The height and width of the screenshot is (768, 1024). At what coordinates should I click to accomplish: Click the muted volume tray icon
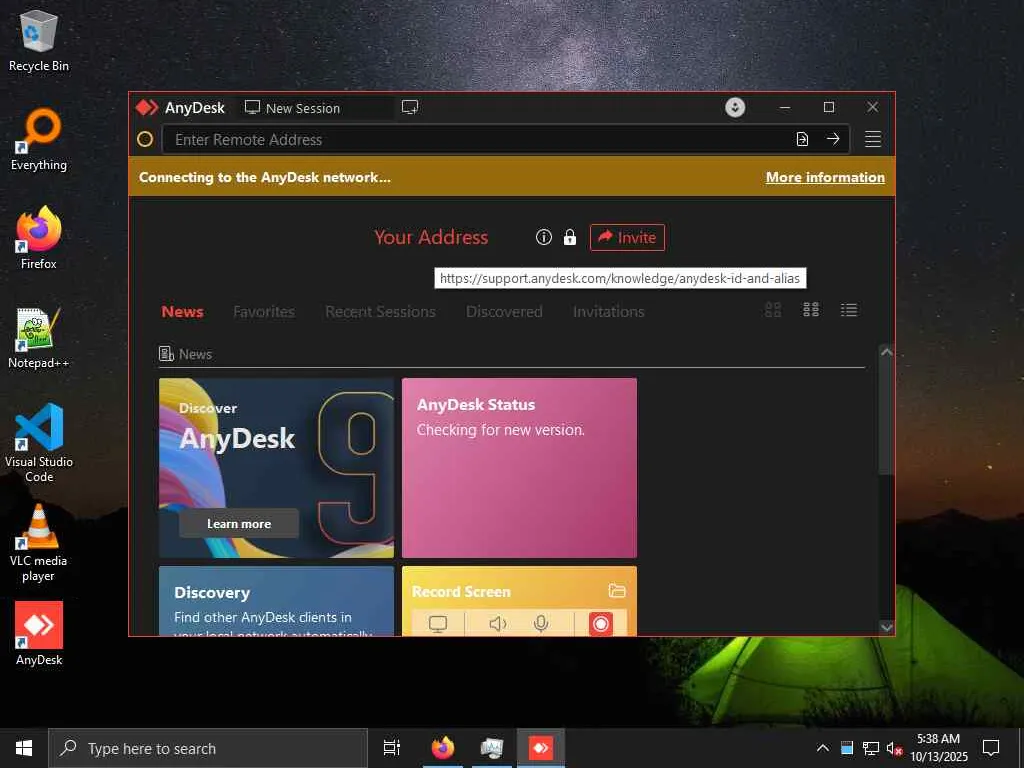tap(894, 748)
